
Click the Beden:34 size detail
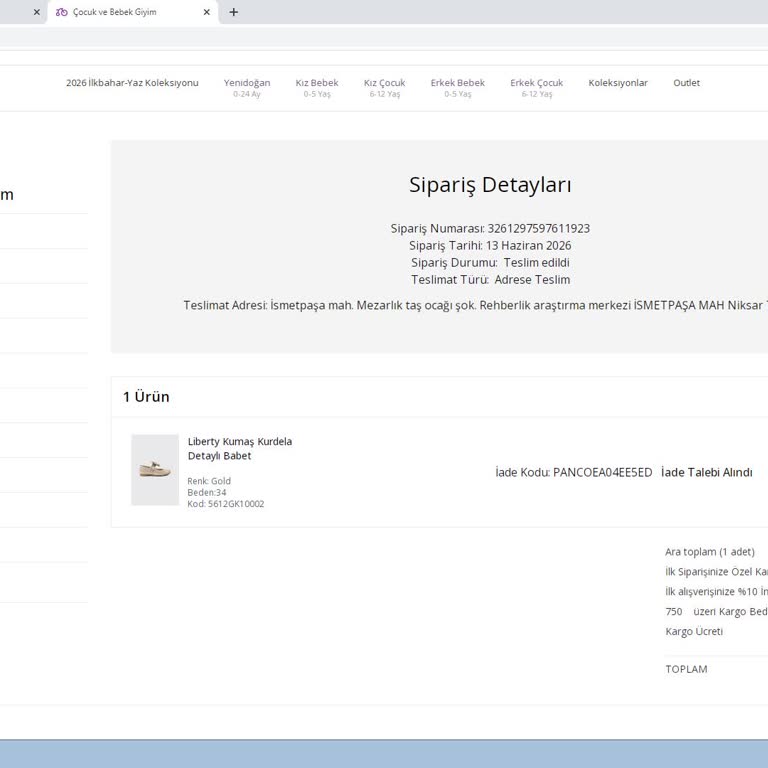click(x=207, y=492)
